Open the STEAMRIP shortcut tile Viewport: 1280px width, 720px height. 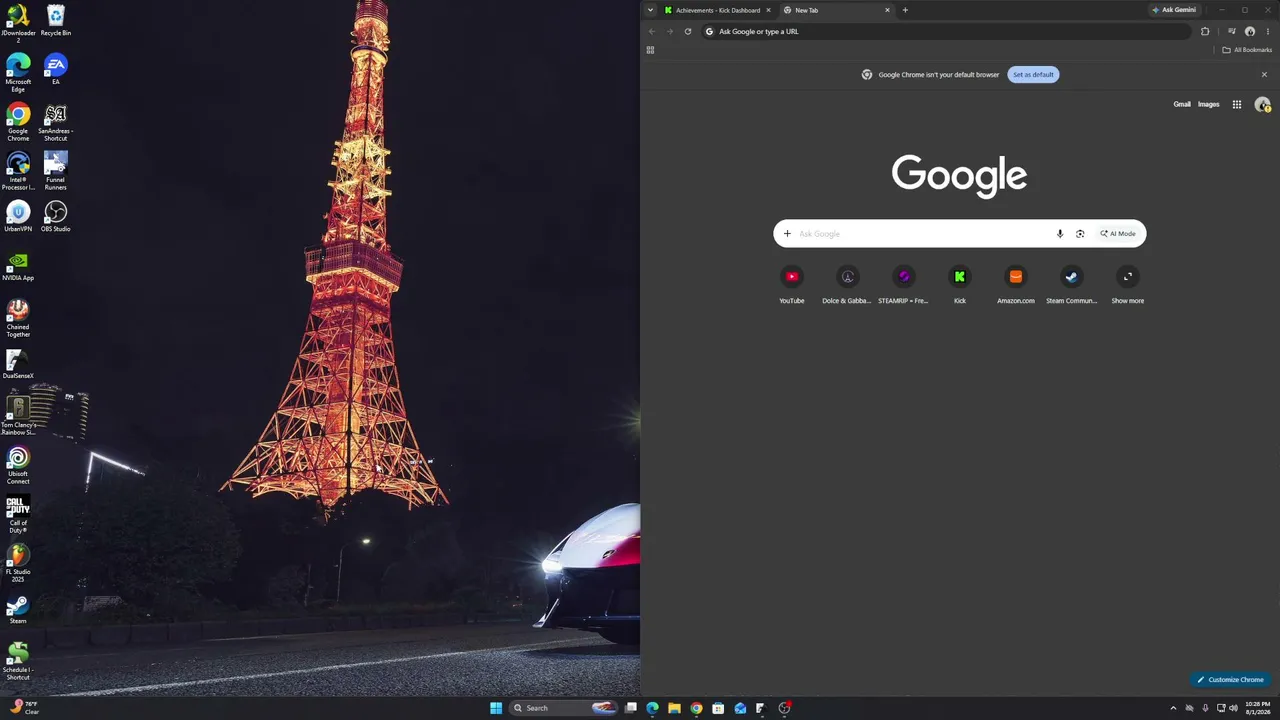coord(904,285)
